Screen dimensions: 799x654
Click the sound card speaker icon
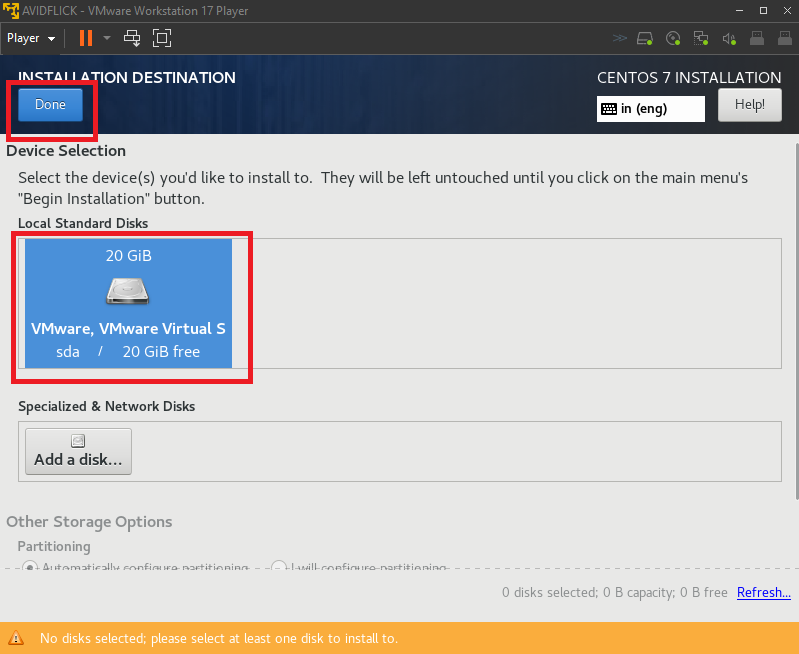coord(729,39)
